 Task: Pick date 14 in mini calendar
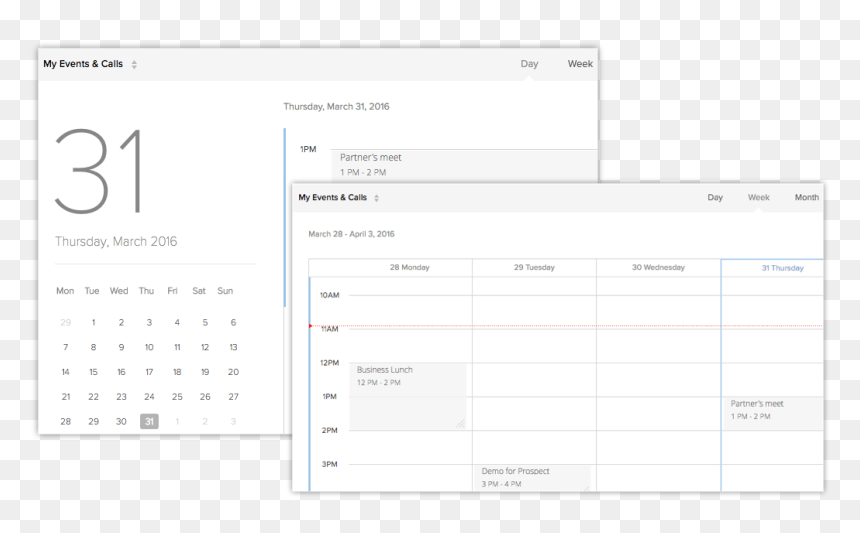pyautogui.click(x=66, y=372)
